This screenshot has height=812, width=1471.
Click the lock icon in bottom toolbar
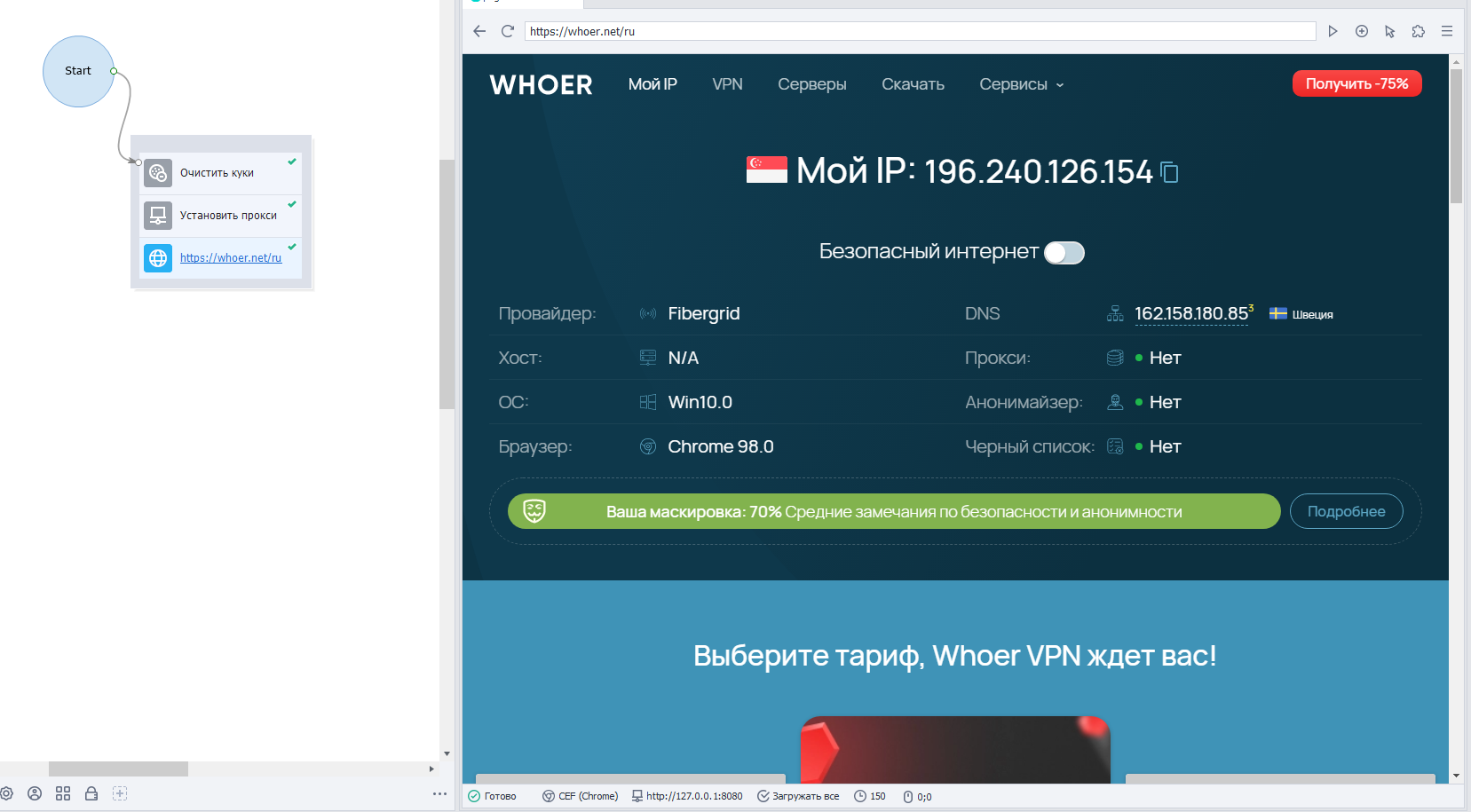pyautogui.click(x=91, y=793)
